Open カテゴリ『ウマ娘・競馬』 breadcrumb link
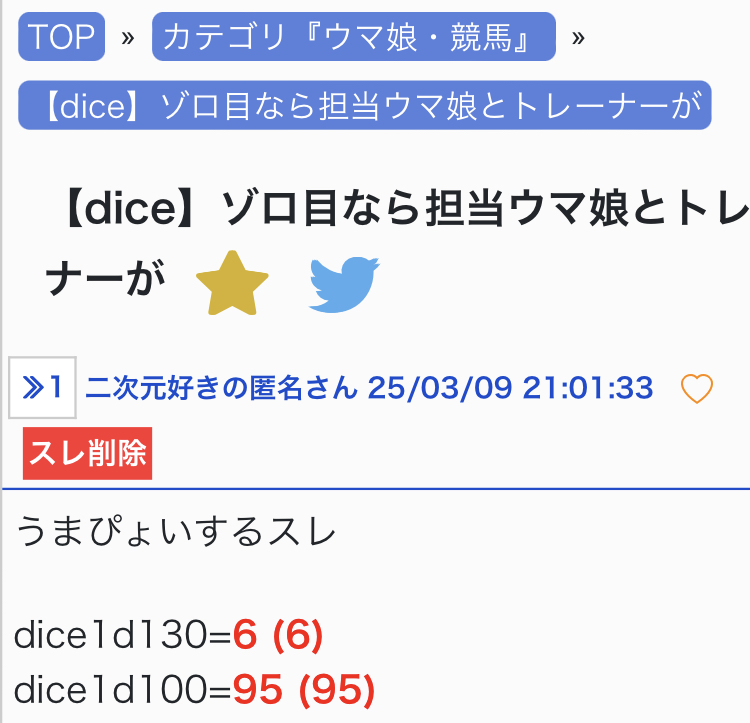Image resolution: width=750 pixels, height=723 pixels. point(353,37)
